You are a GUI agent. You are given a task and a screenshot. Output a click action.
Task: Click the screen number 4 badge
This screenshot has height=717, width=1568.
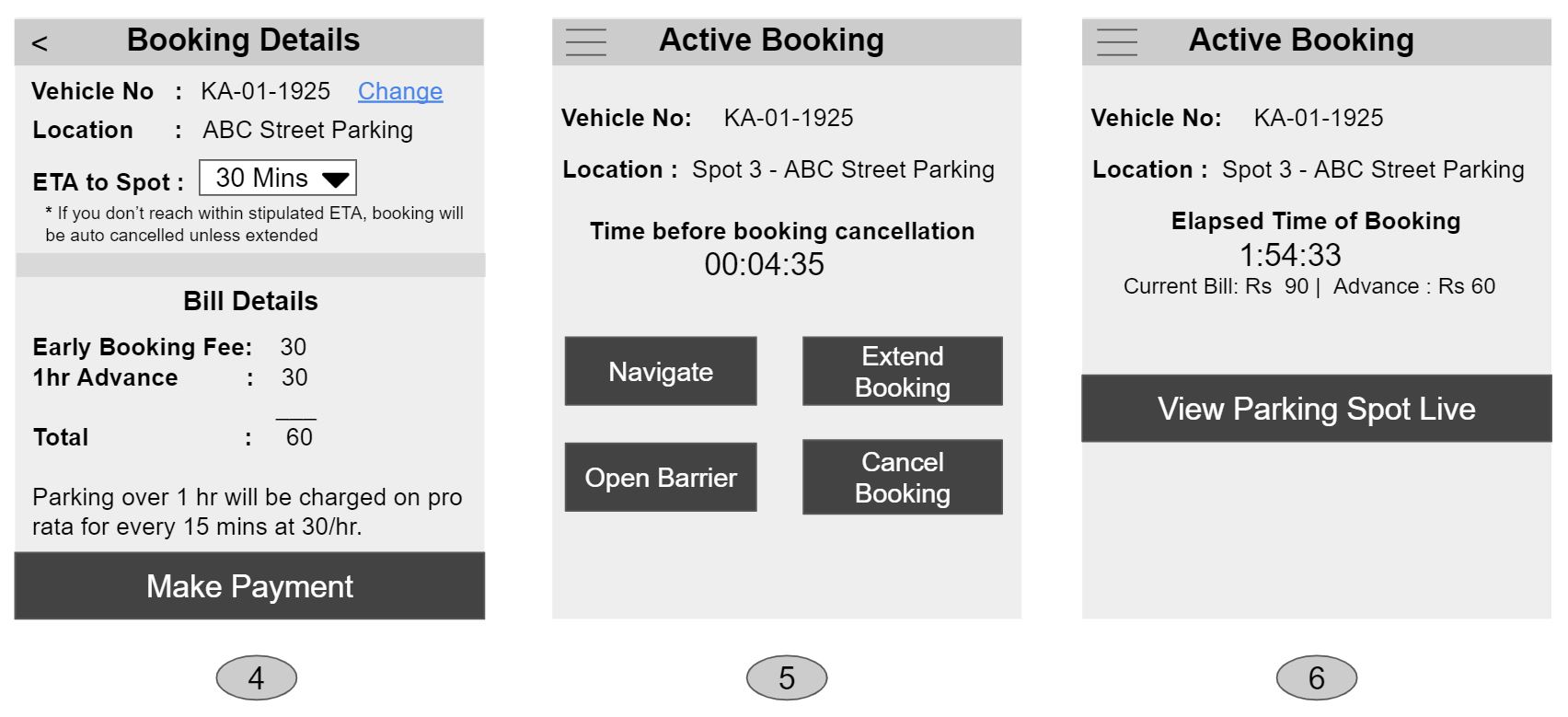point(257,678)
